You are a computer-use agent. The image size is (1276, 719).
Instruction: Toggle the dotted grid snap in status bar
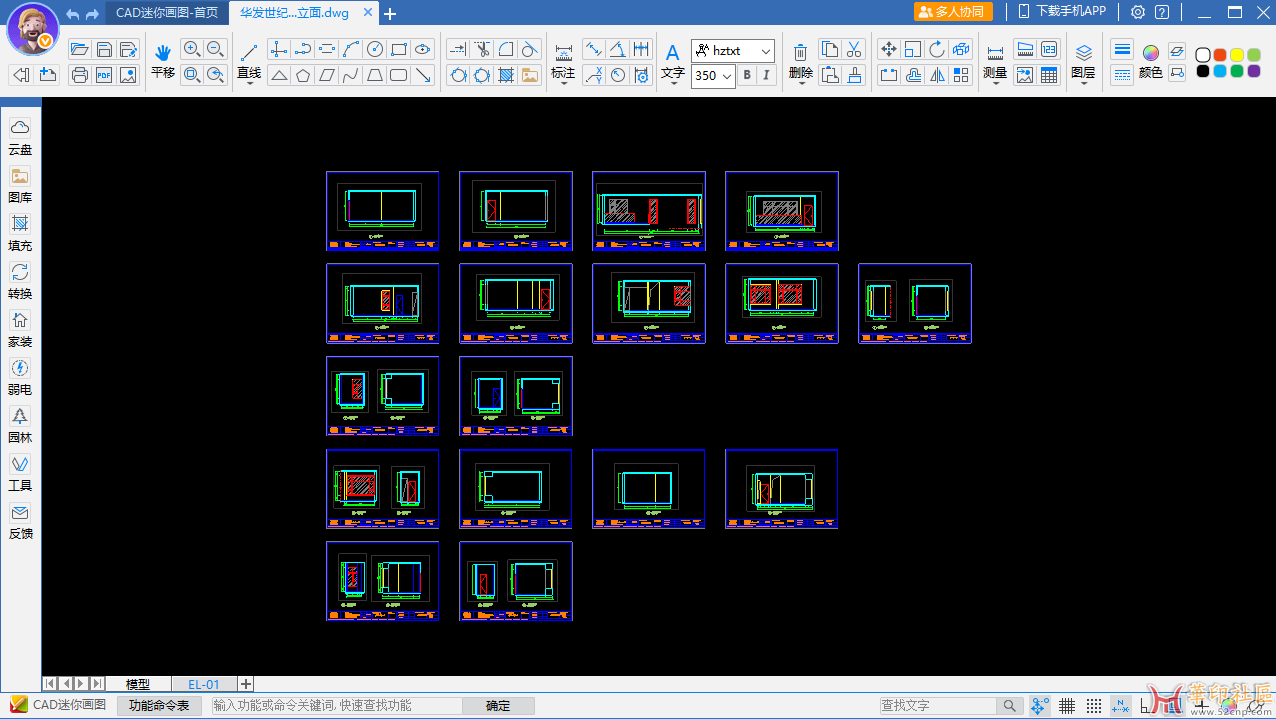tap(1094, 706)
